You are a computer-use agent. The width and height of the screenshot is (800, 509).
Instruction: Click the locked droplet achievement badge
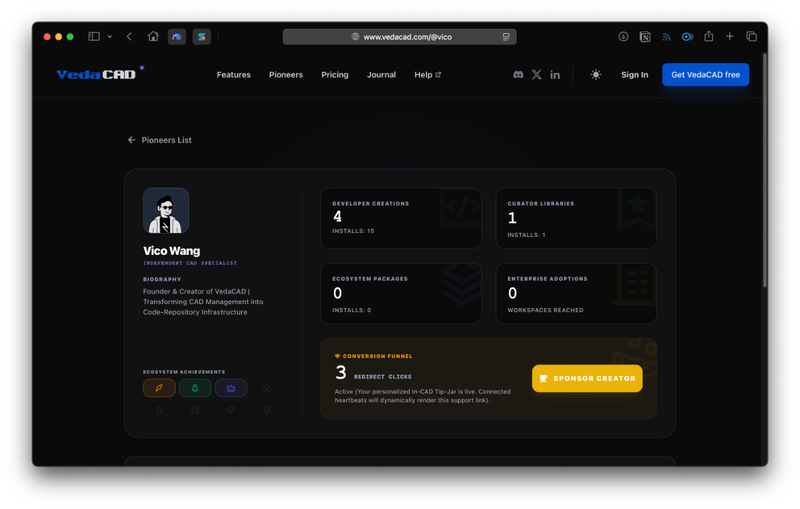[159, 410]
